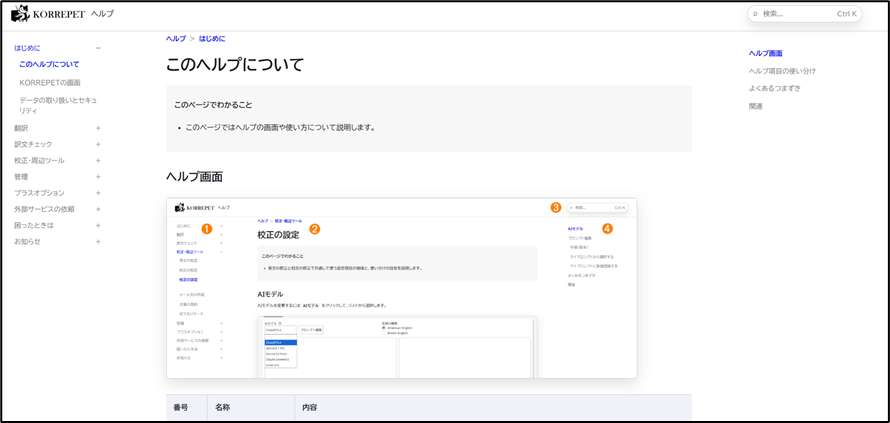Image resolution: width=890 pixels, height=423 pixels.
Task: Expand the 翻訳 sidebar section
Action: click(98, 128)
